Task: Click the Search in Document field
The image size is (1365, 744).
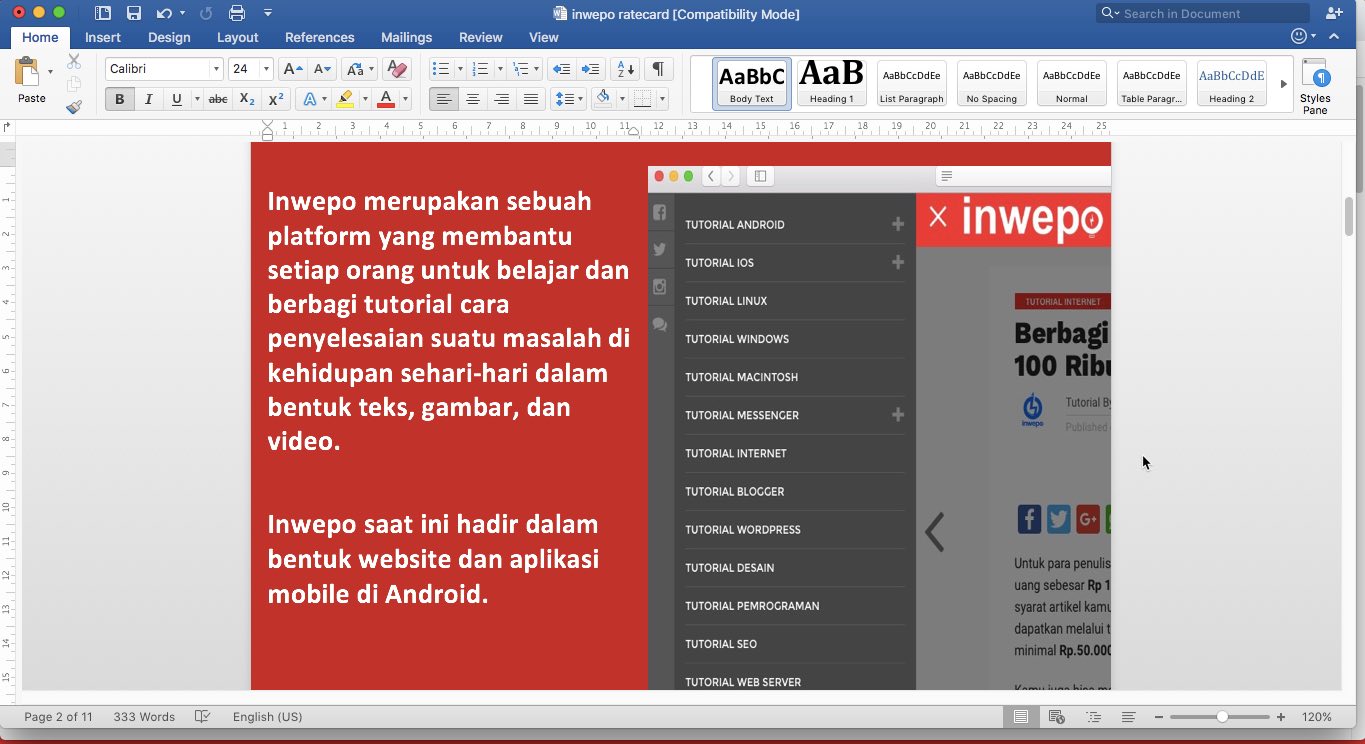Action: click(1203, 14)
